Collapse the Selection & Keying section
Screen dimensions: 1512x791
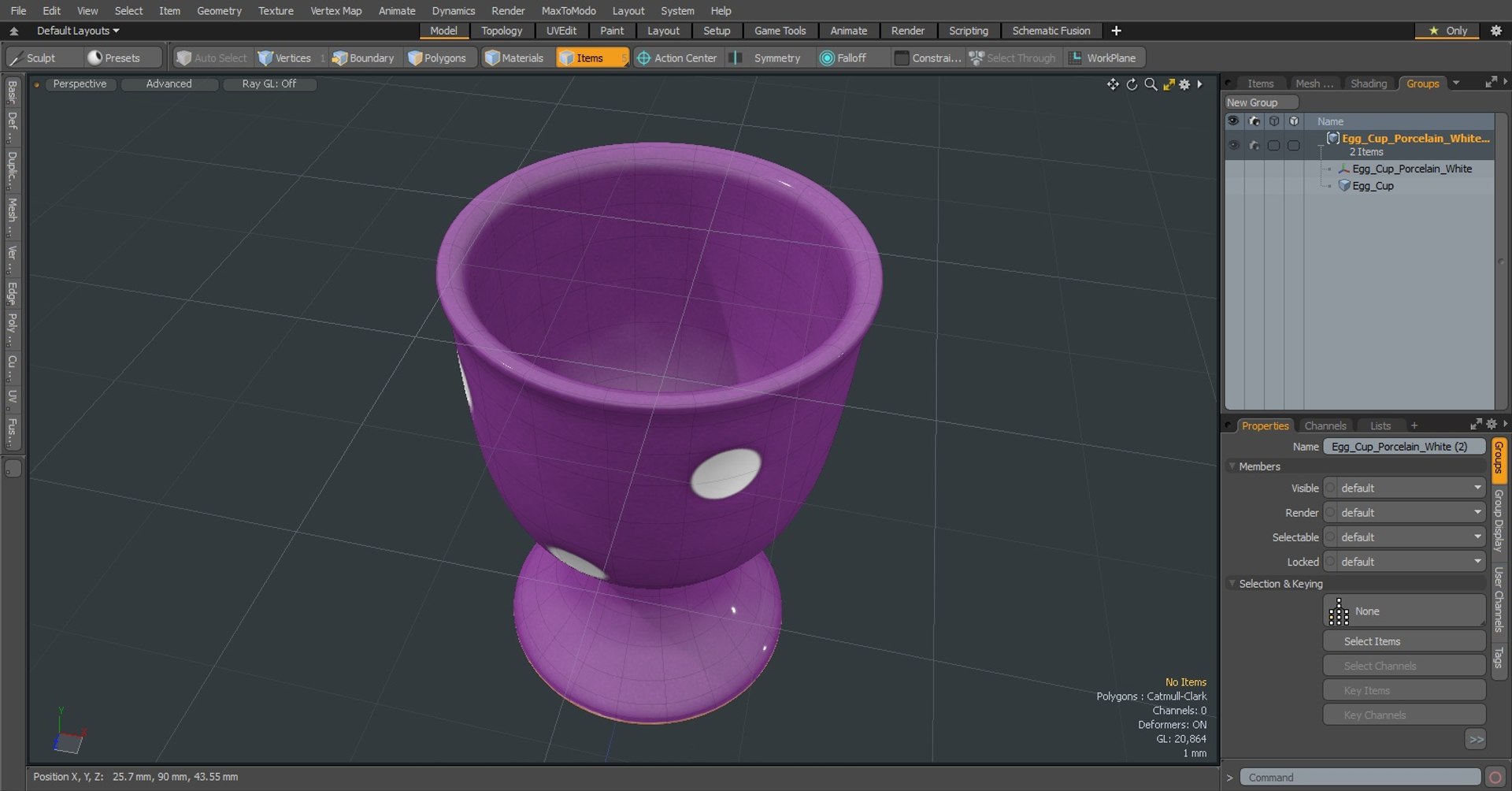(1232, 584)
